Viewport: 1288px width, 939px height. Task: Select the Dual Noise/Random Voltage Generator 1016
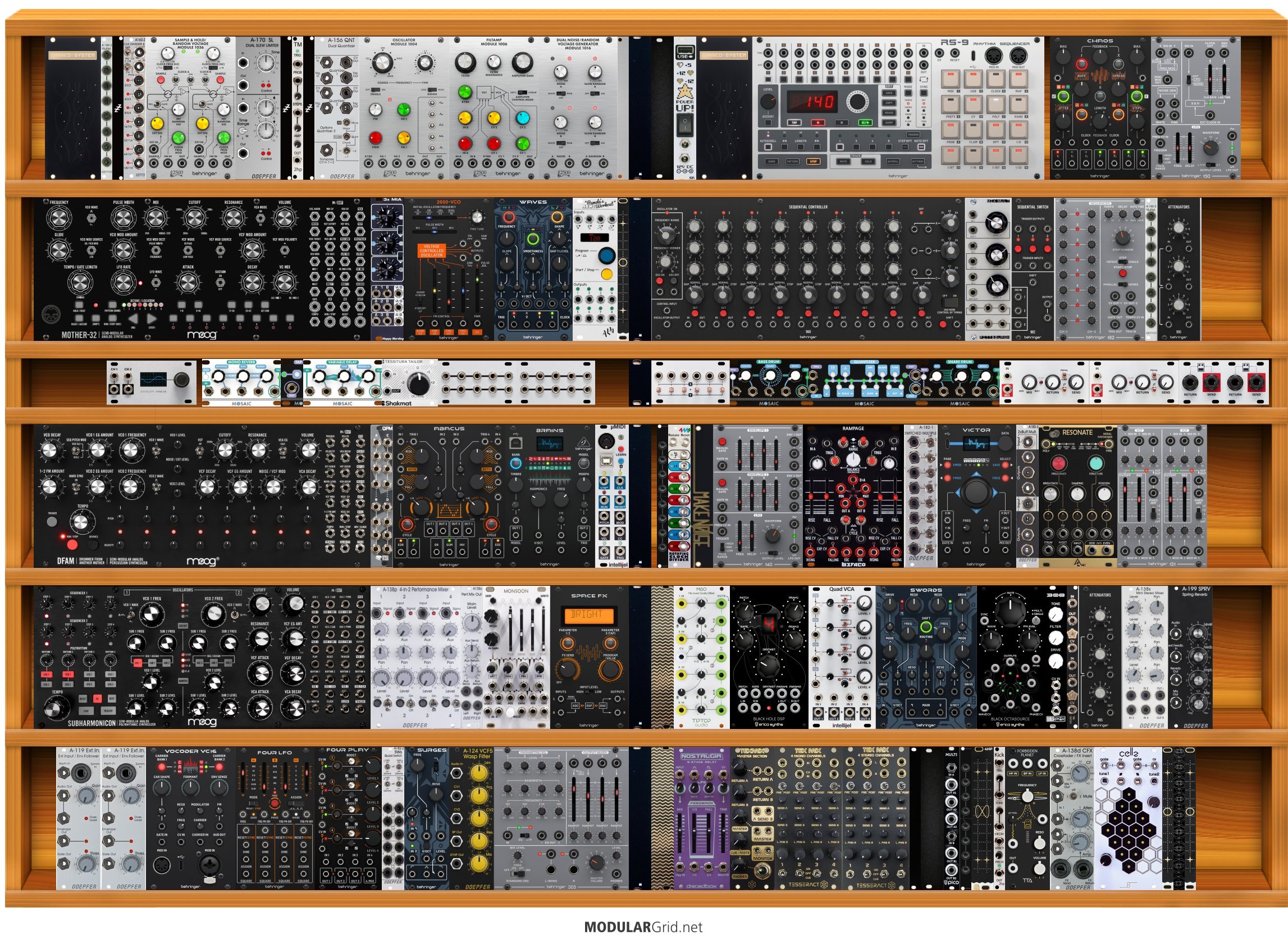coord(583,108)
